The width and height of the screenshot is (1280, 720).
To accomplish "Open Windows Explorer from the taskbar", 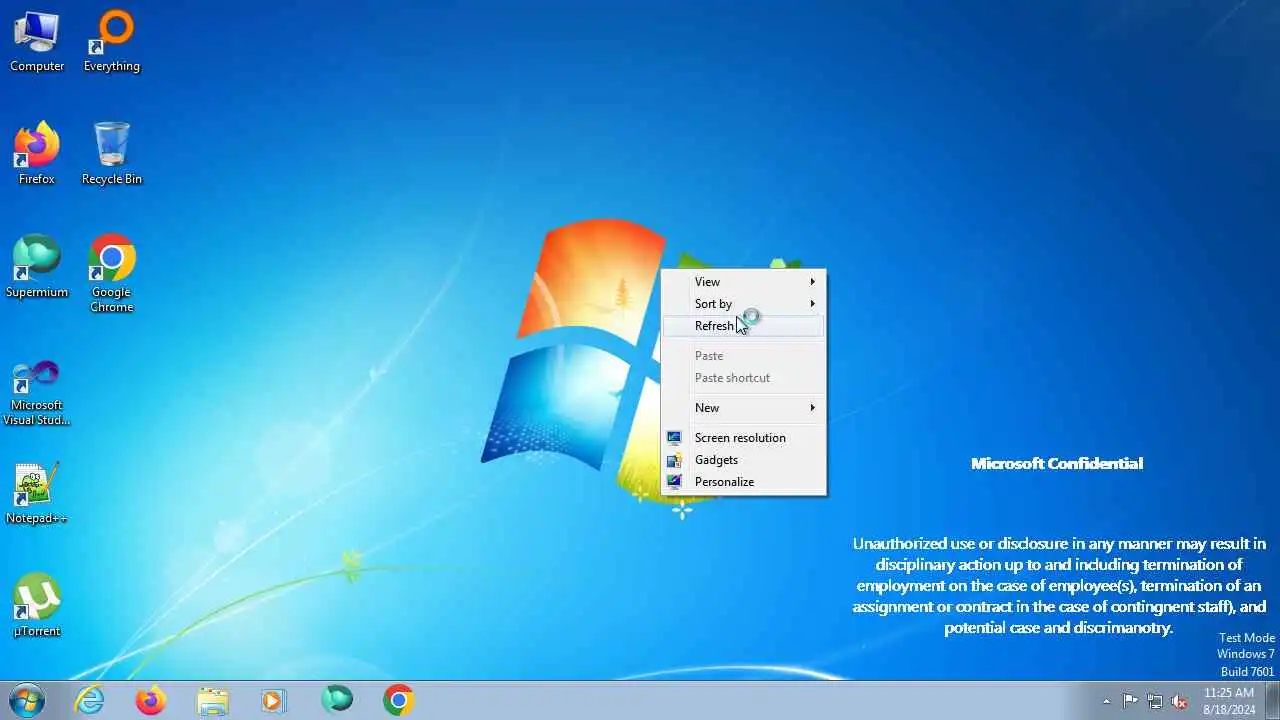I will click(213, 701).
